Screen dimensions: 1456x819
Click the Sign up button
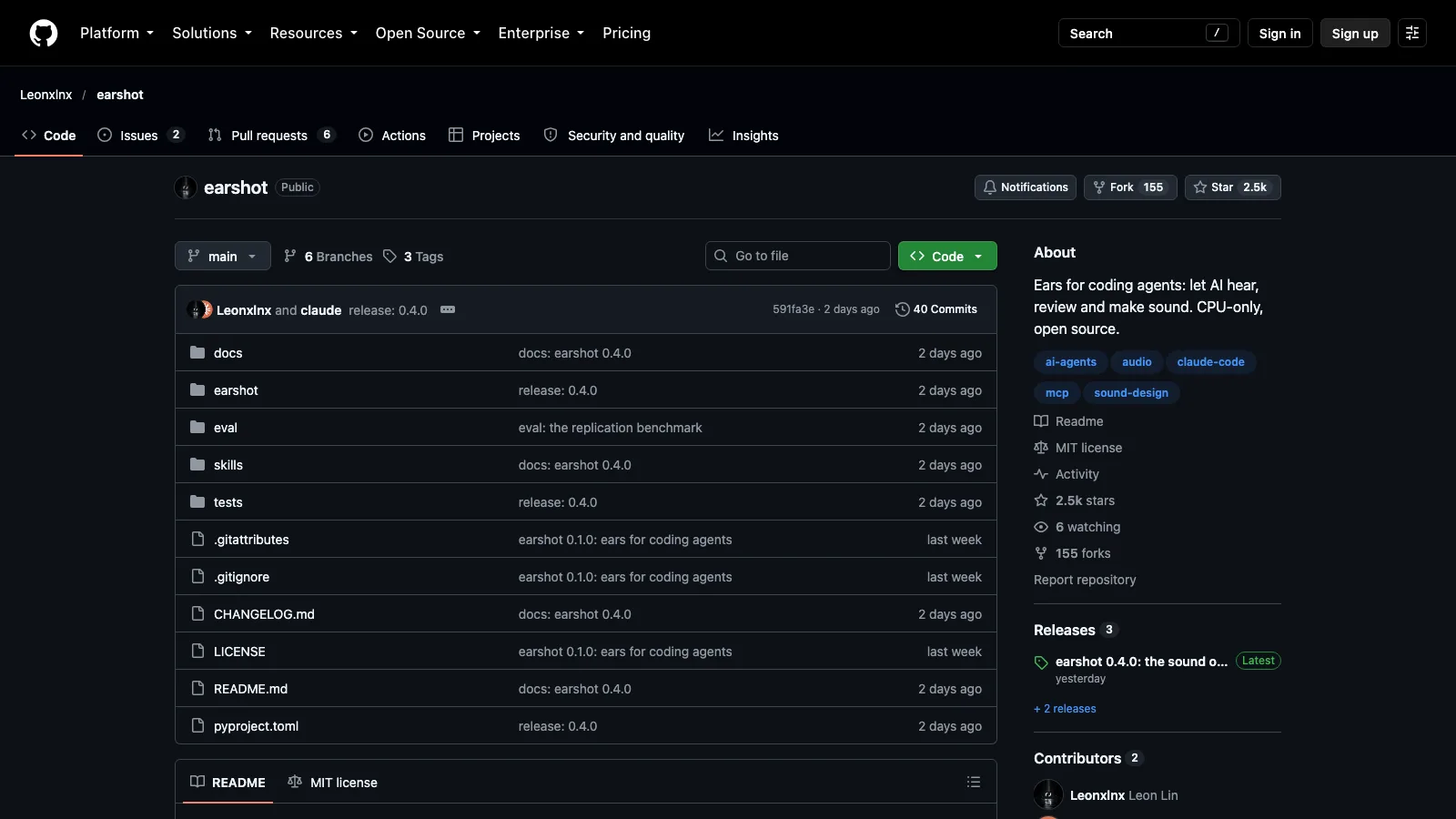coord(1355,34)
